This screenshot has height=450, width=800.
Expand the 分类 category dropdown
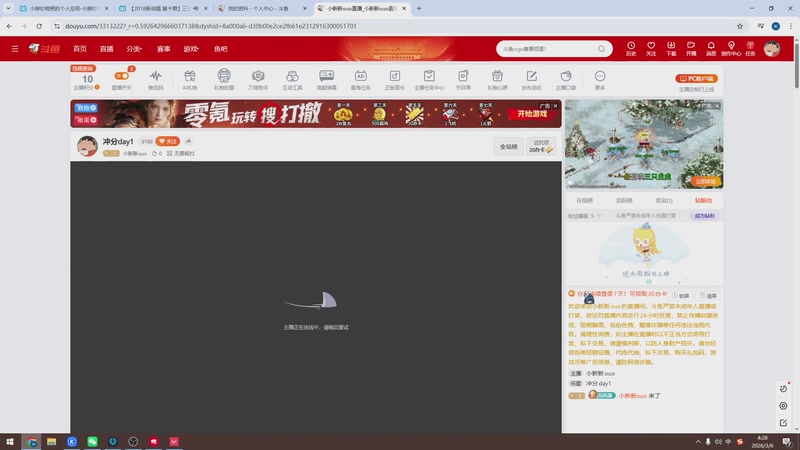click(x=134, y=49)
